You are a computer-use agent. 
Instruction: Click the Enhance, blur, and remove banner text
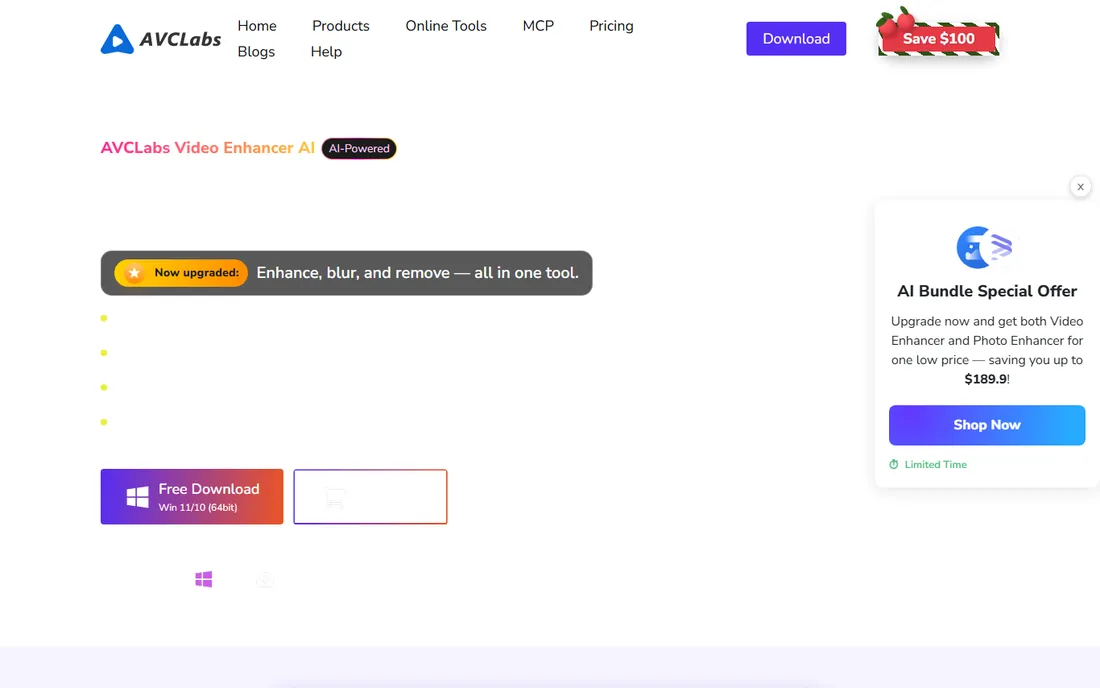coord(417,273)
